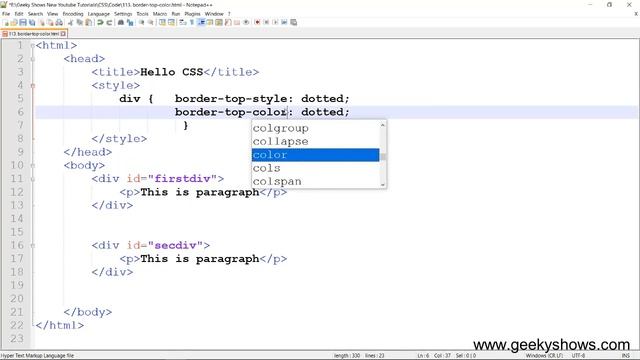Image resolution: width=640 pixels, height=360 pixels.
Task: Click the Stop Recording macro icon
Action: pyautogui.click(x=266, y=22)
